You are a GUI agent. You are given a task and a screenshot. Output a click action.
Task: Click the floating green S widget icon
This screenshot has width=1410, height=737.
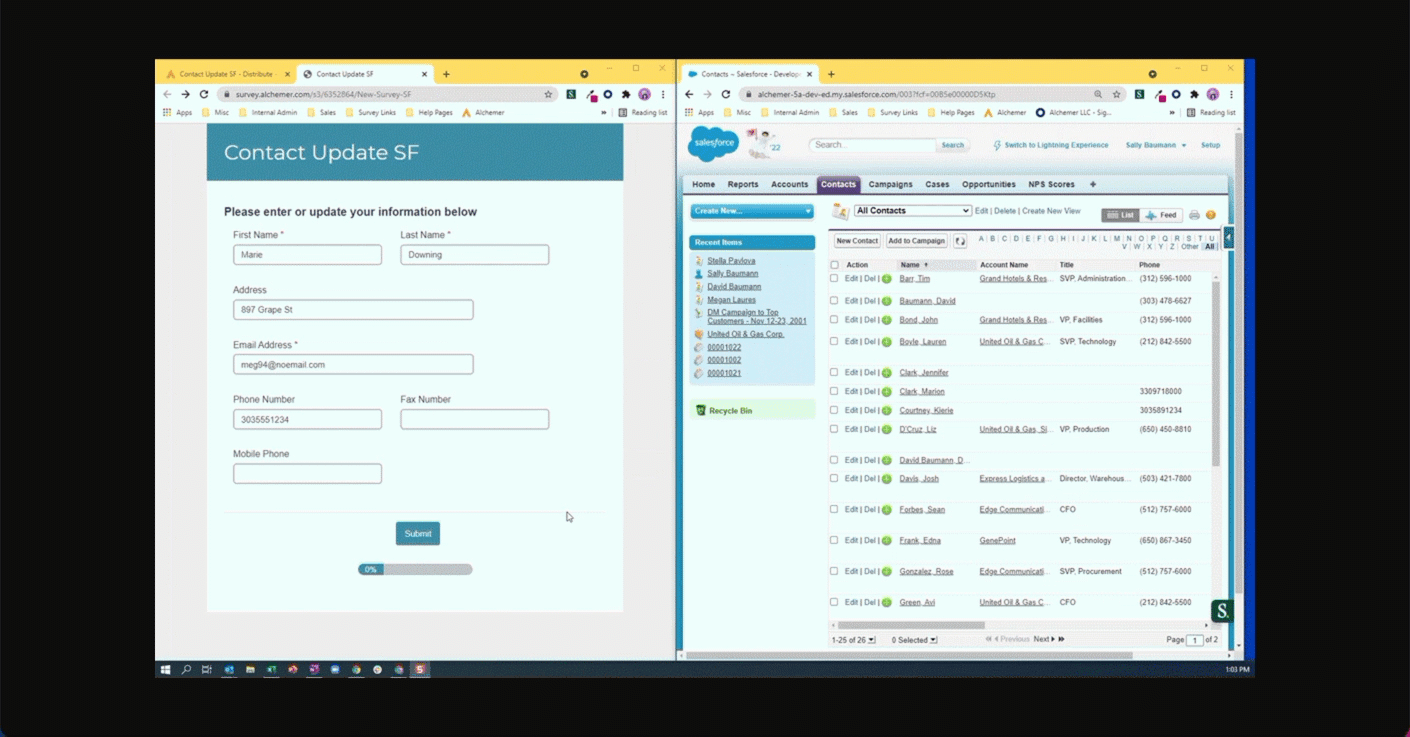click(1222, 610)
